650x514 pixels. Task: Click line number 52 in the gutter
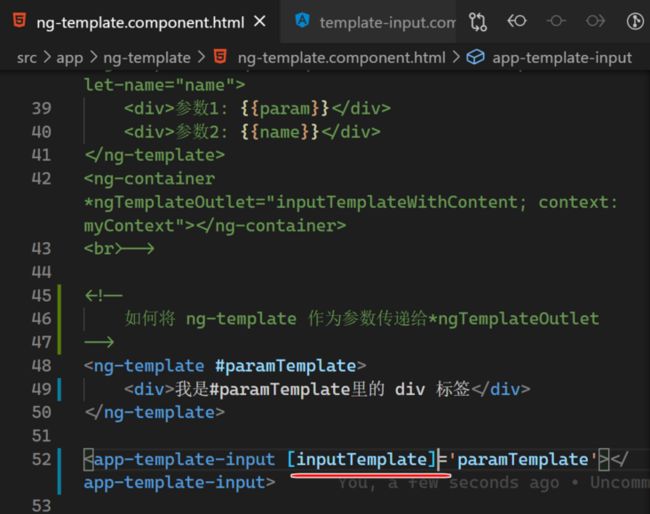(41, 459)
